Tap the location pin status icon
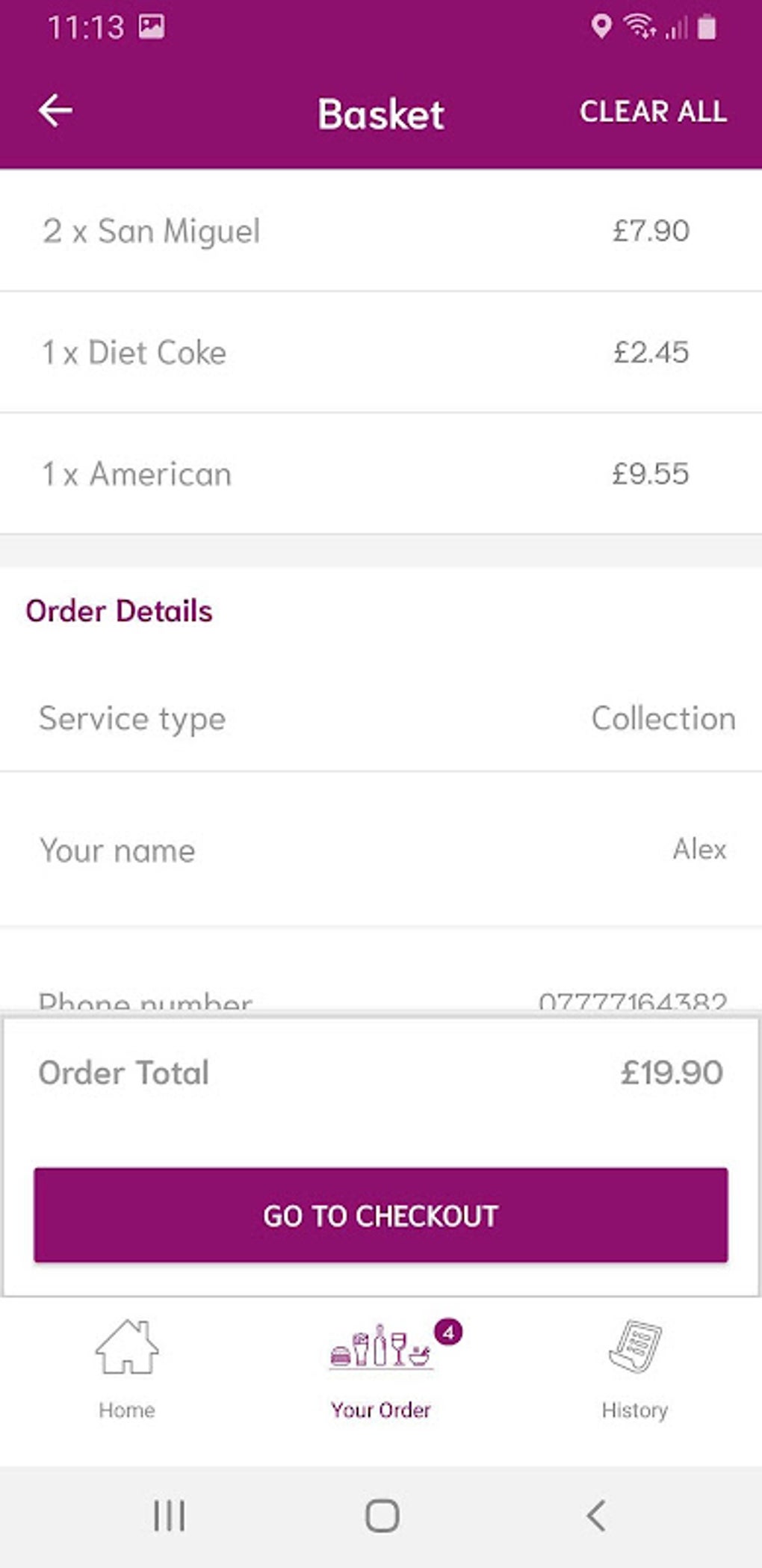Viewport: 762px width, 1568px height. pyautogui.click(x=601, y=27)
